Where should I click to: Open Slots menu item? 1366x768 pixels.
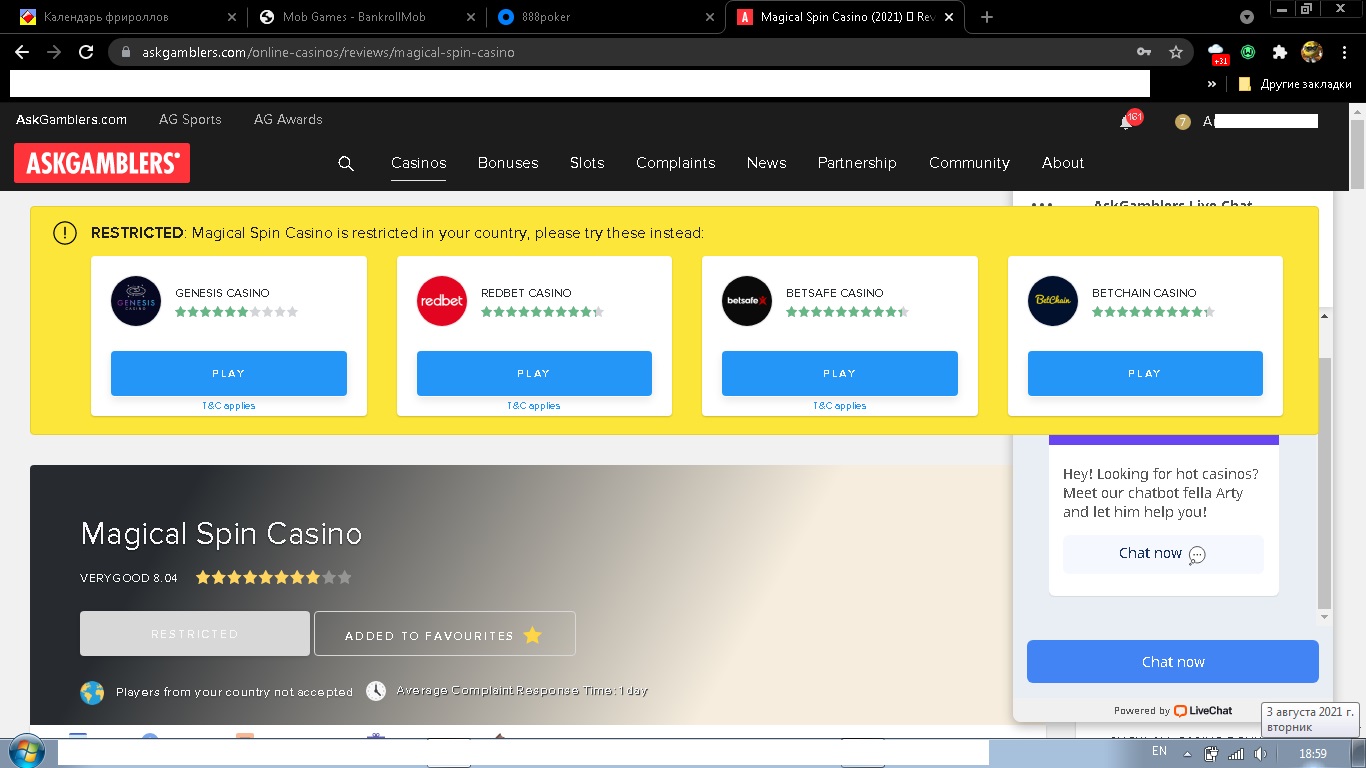click(587, 163)
